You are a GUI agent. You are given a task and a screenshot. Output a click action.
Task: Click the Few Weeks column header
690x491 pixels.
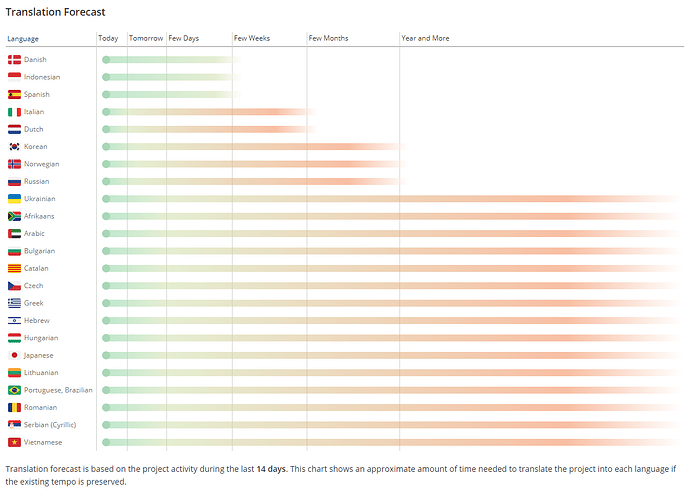(252, 38)
